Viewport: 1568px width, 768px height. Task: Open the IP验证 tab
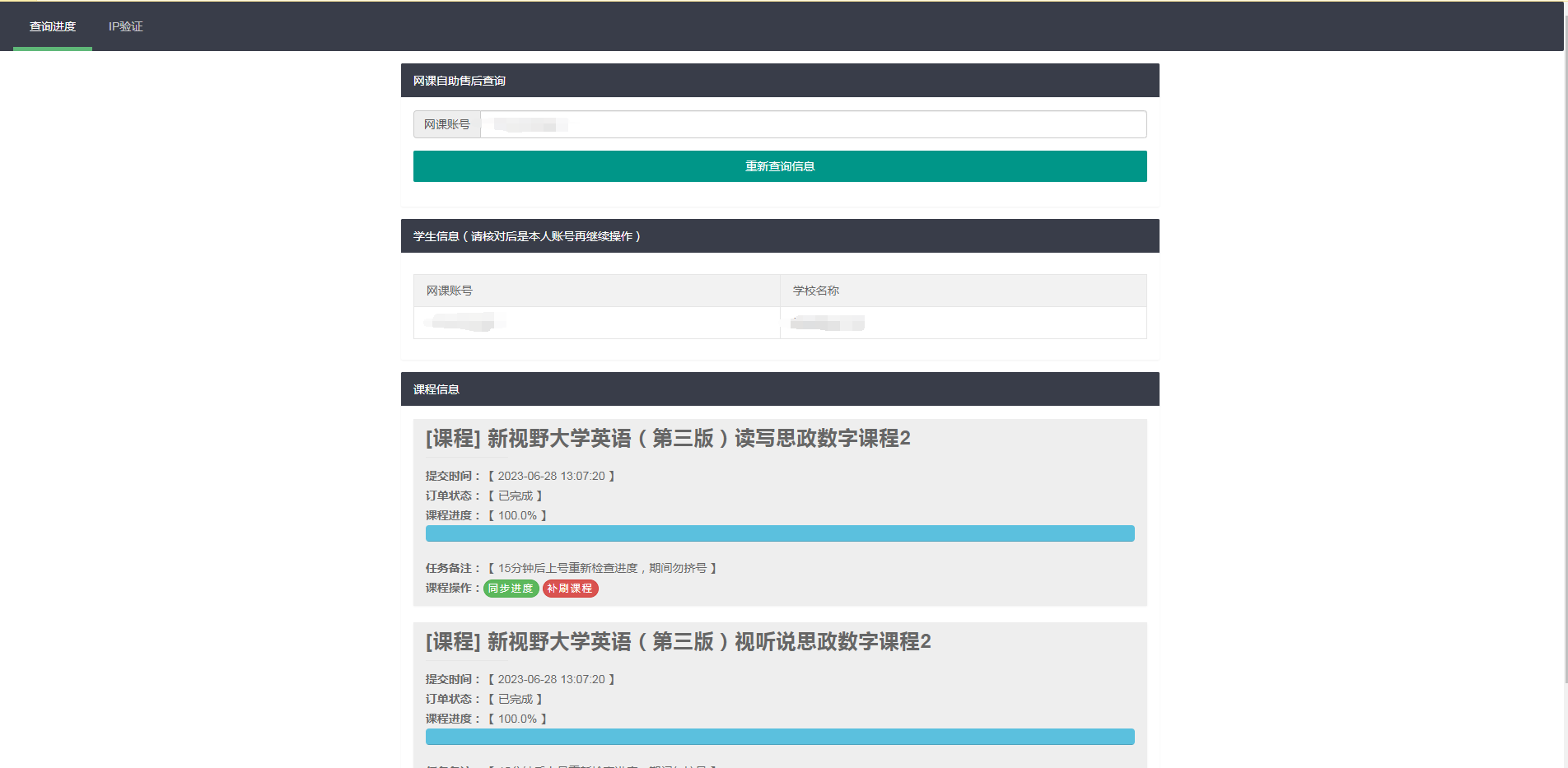click(x=125, y=26)
